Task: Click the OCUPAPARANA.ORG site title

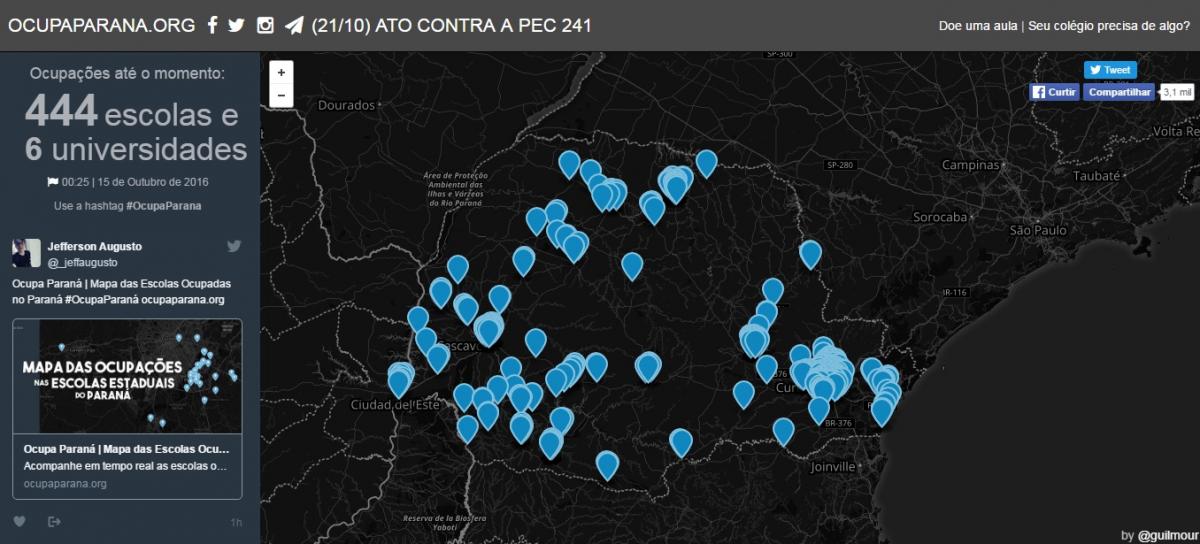Action: 101,26
